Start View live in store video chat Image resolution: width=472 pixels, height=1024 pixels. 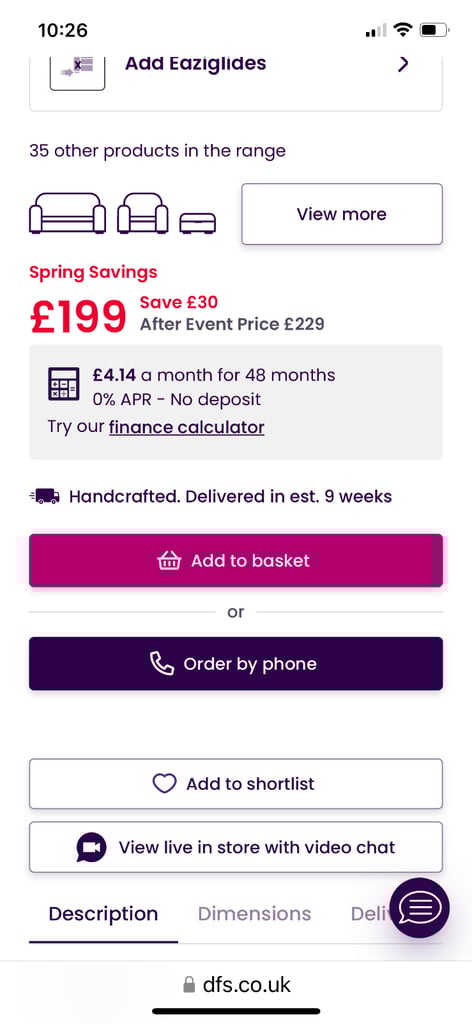point(236,847)
